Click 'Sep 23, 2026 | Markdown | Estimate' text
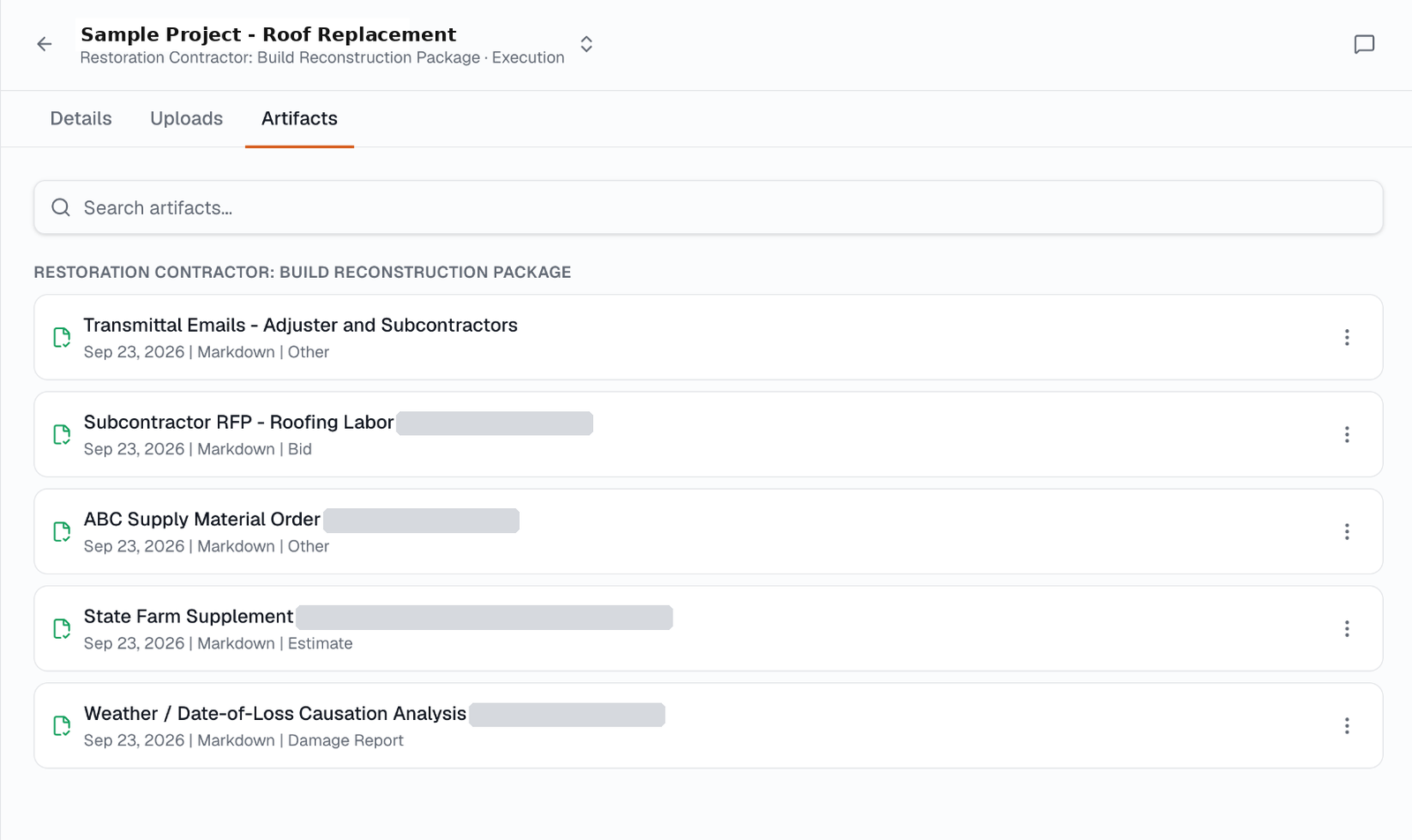 pyautogui.click(x=218, y=643)
